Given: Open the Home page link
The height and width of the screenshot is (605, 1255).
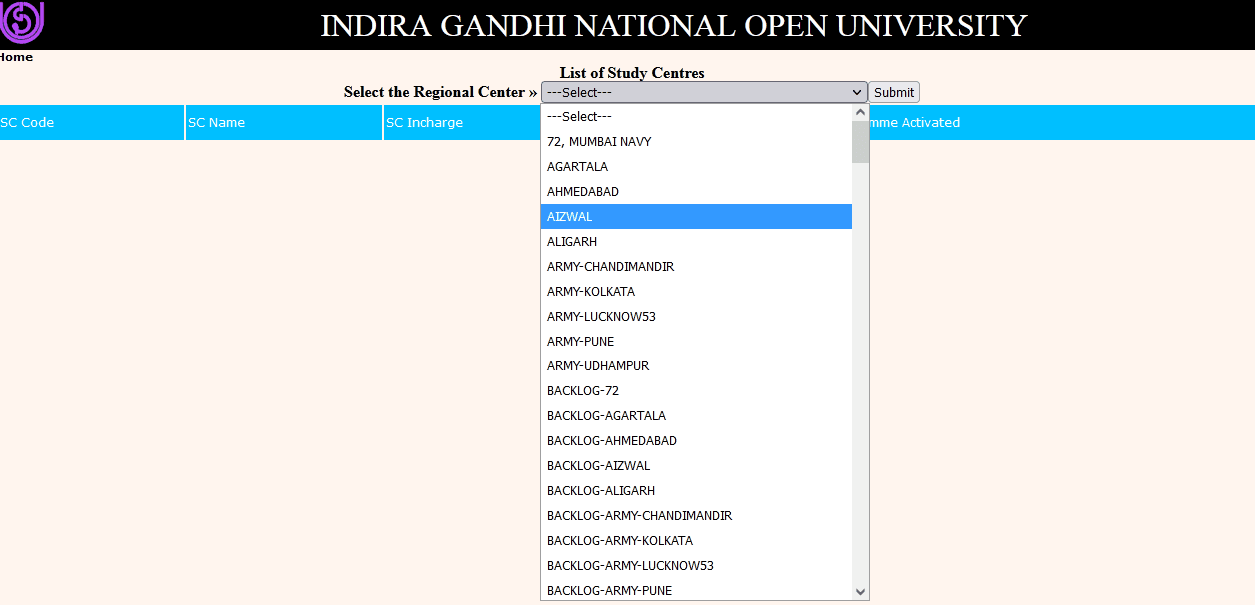Looking at the screenshot, I should (x=16, y=57).
